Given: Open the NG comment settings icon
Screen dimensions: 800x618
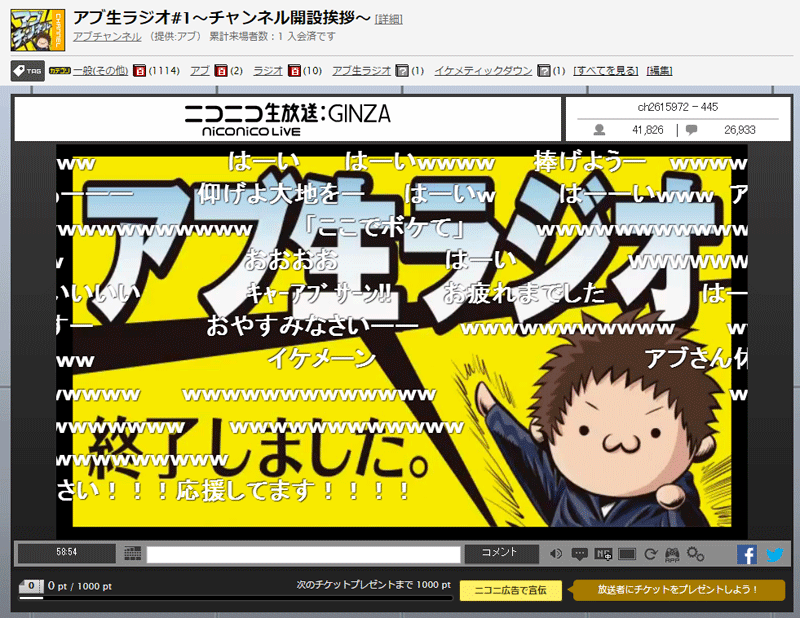Looking at the screenshot, I should click(603, 554).
